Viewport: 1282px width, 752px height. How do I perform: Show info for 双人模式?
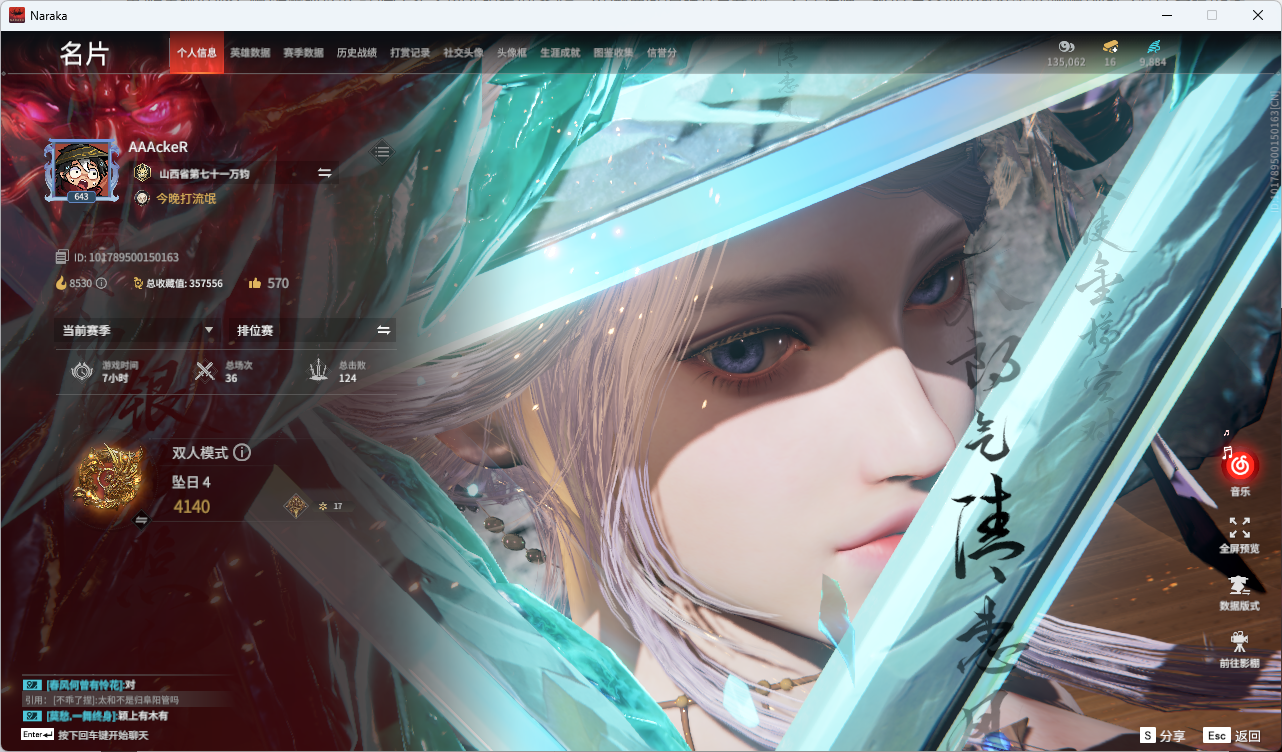pos(242,453)
